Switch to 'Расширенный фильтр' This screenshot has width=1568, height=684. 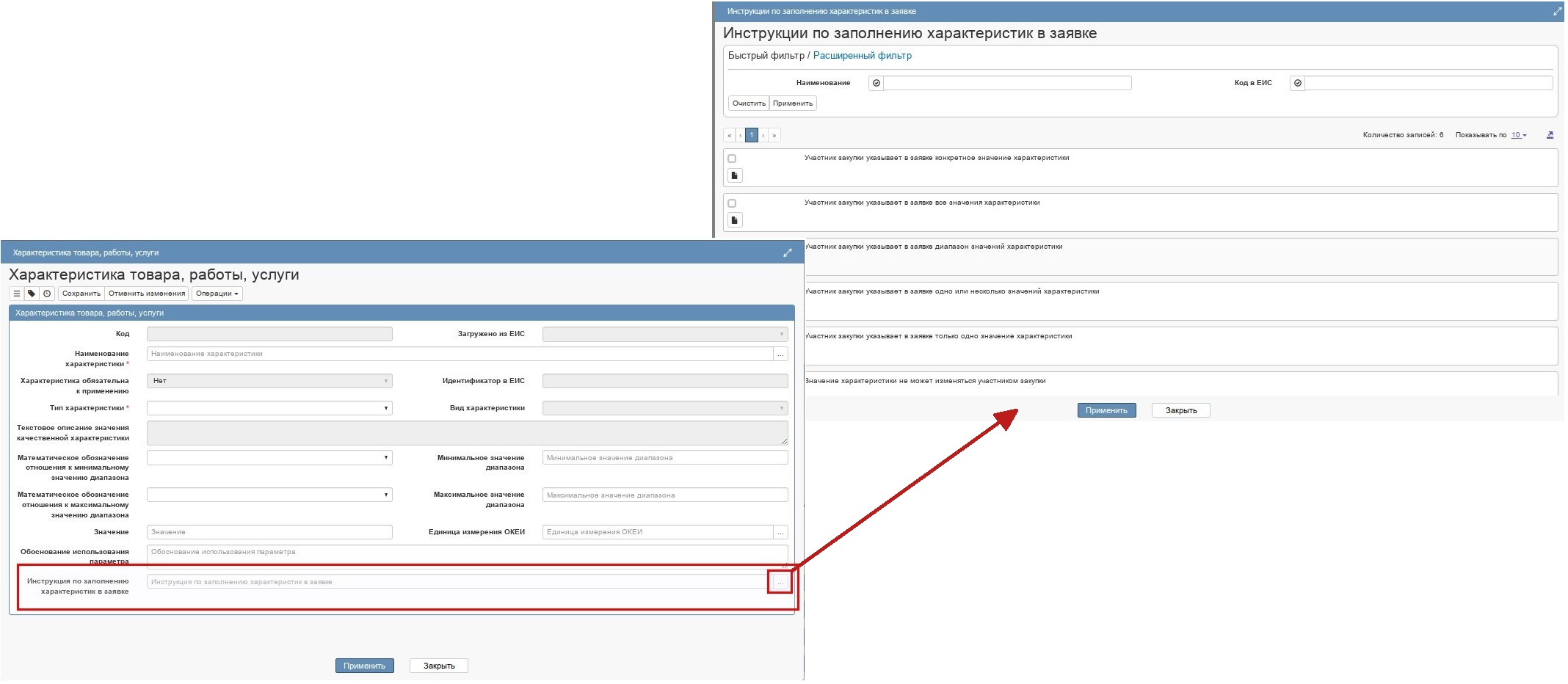[x=862, y=56]
